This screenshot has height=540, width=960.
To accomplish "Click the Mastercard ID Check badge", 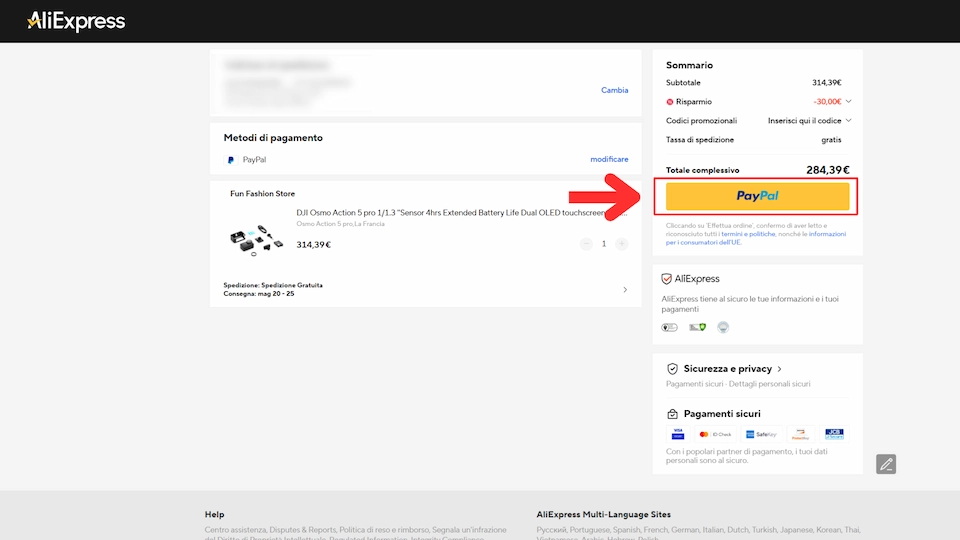I will [715, 434].
